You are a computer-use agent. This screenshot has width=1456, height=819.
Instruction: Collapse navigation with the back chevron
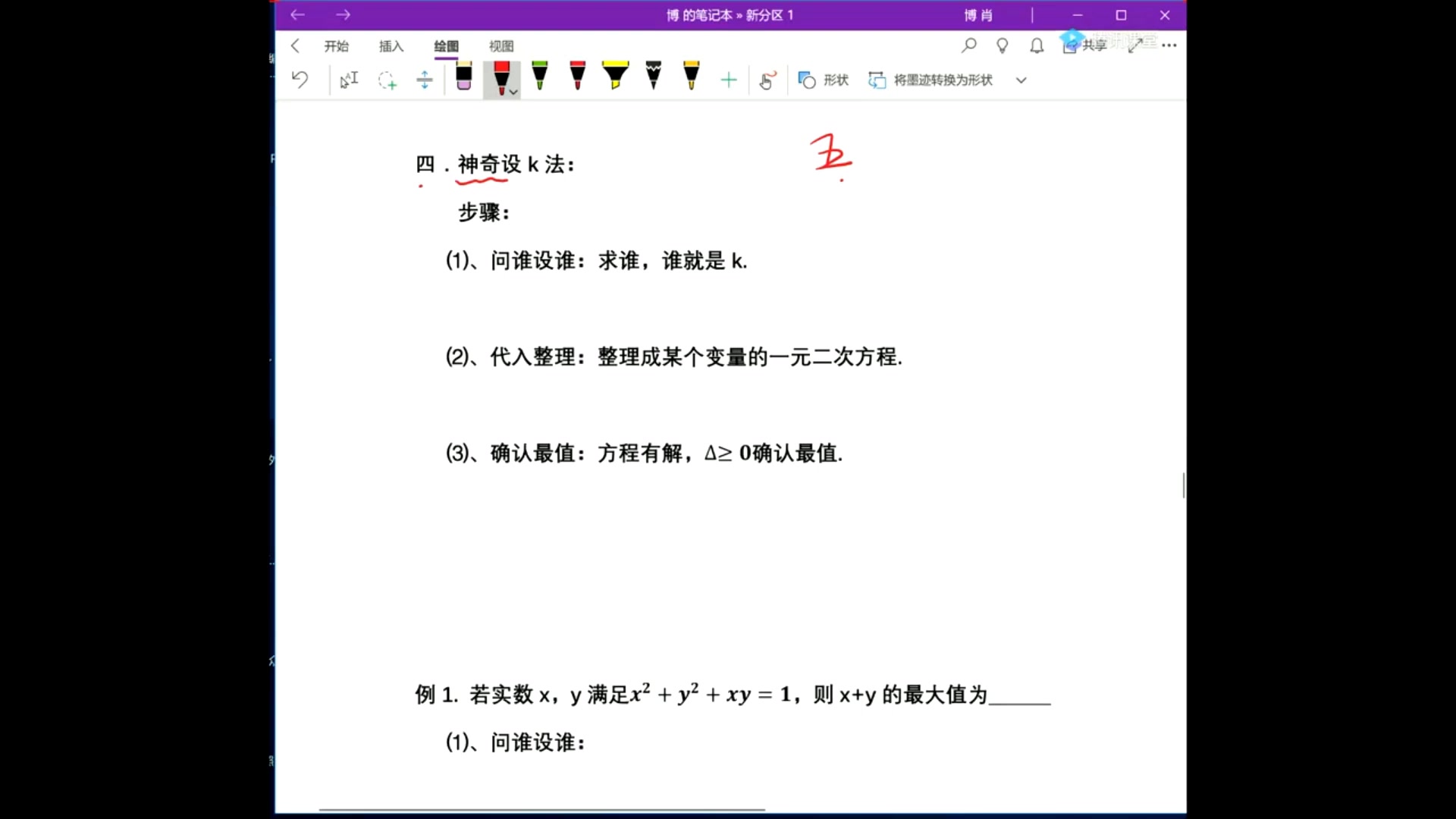tap(295, 46)
